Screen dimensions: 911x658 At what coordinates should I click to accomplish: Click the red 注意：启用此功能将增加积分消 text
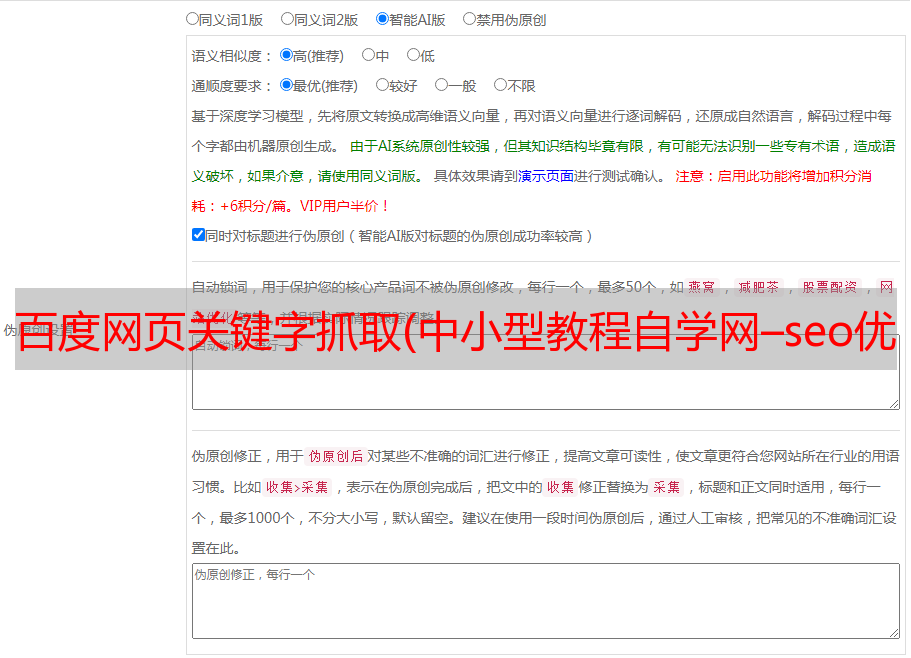[773, 176]
